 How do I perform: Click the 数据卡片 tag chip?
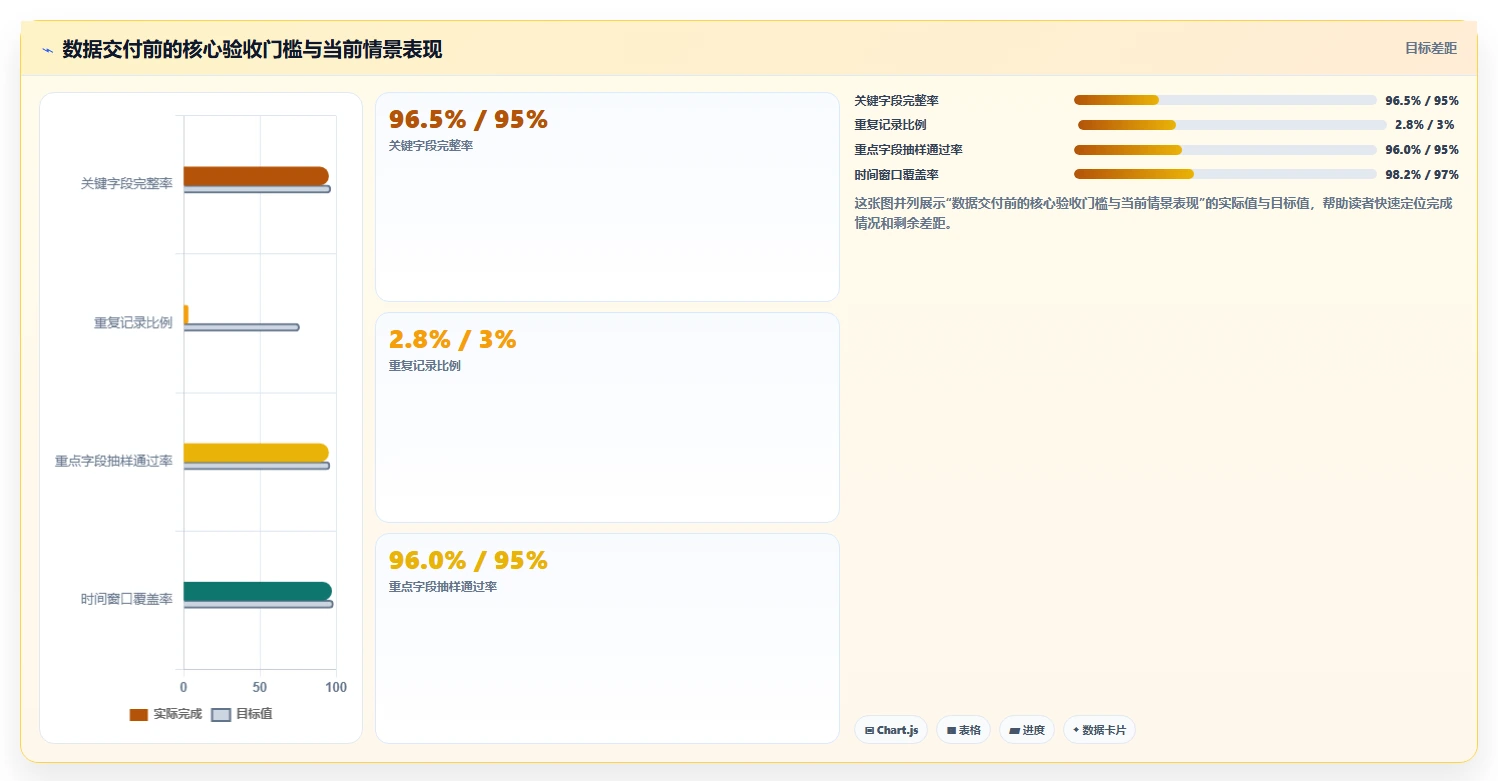[x=1099, y=730]
